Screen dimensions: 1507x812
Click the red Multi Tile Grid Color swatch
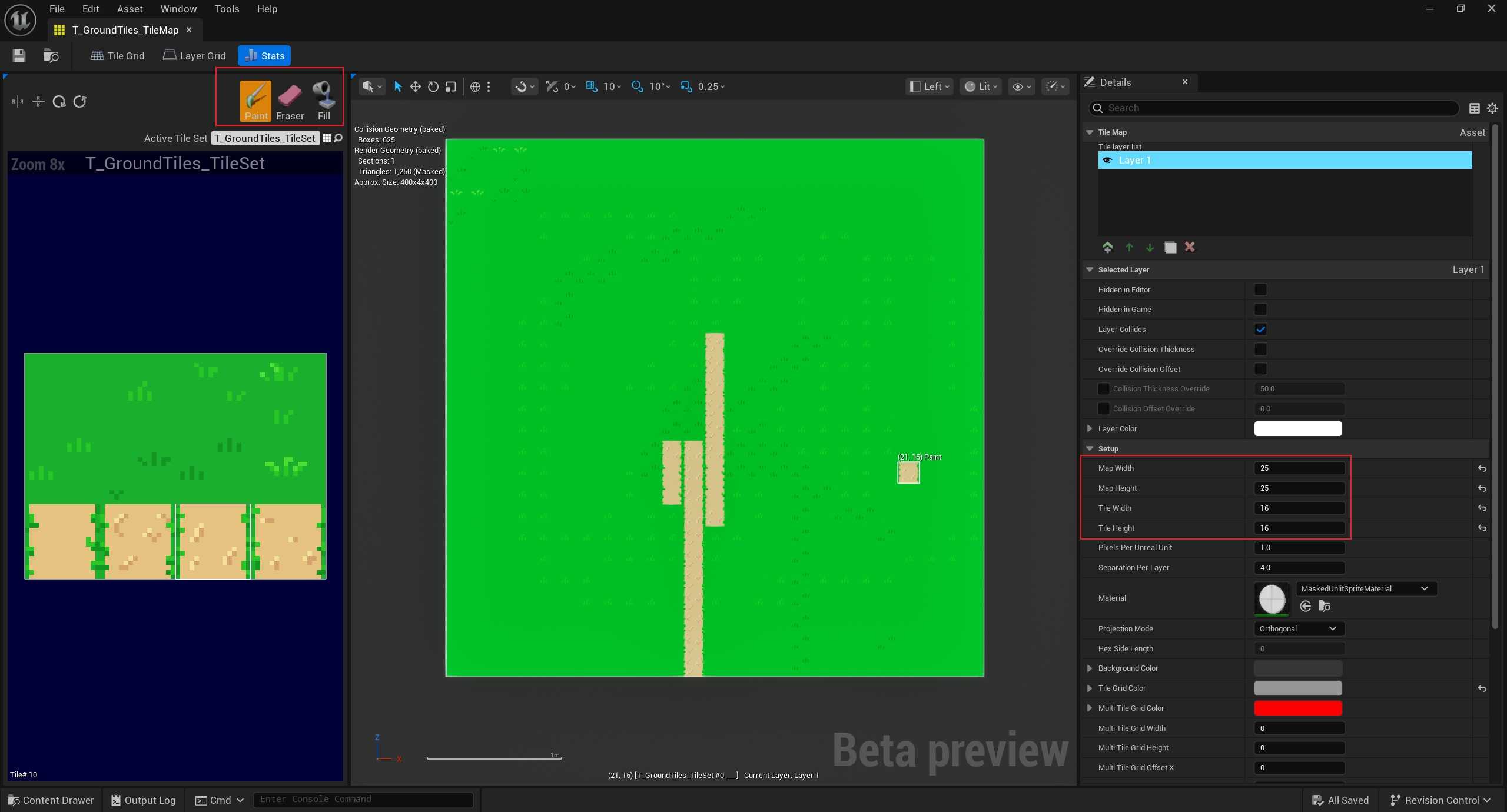(x=1298, y=708)
